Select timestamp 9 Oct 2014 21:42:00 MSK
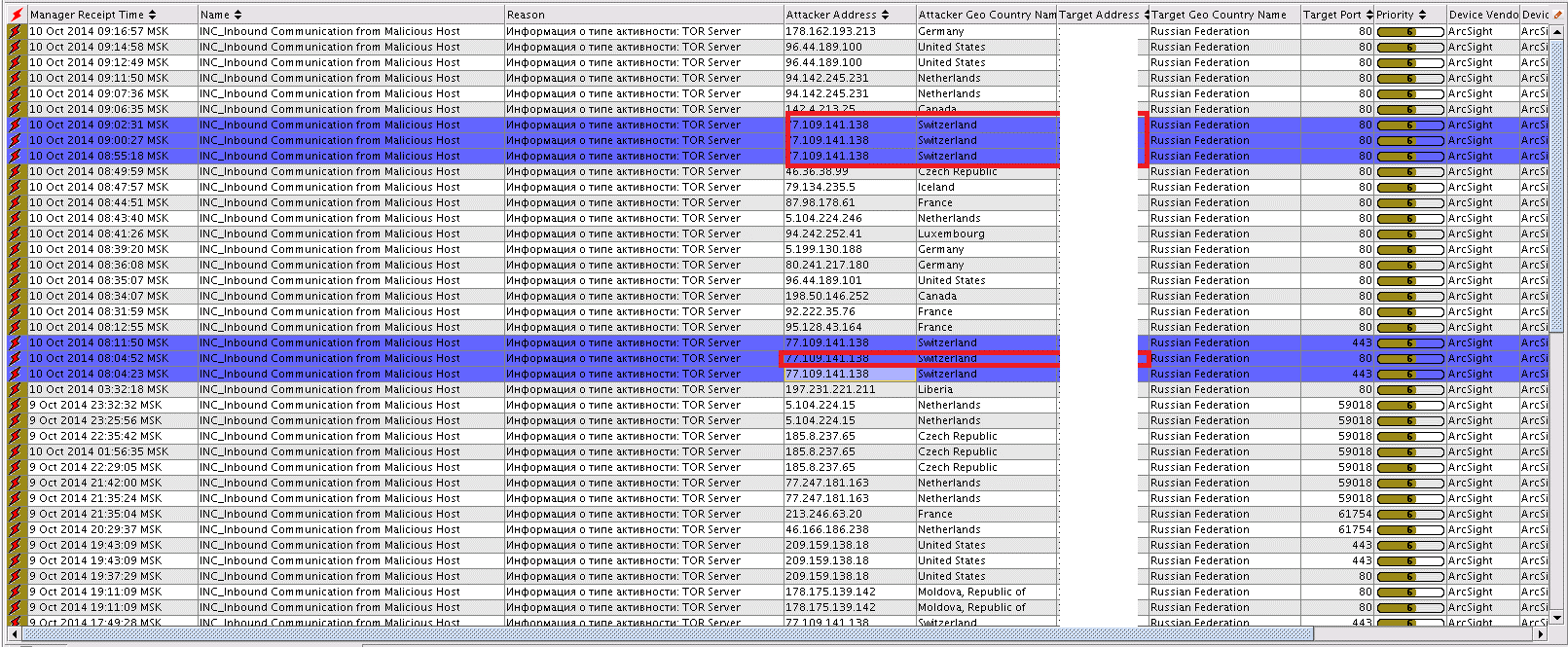Image resolution: width=1568 pixels, height=647 pixels. click(95, 483)
